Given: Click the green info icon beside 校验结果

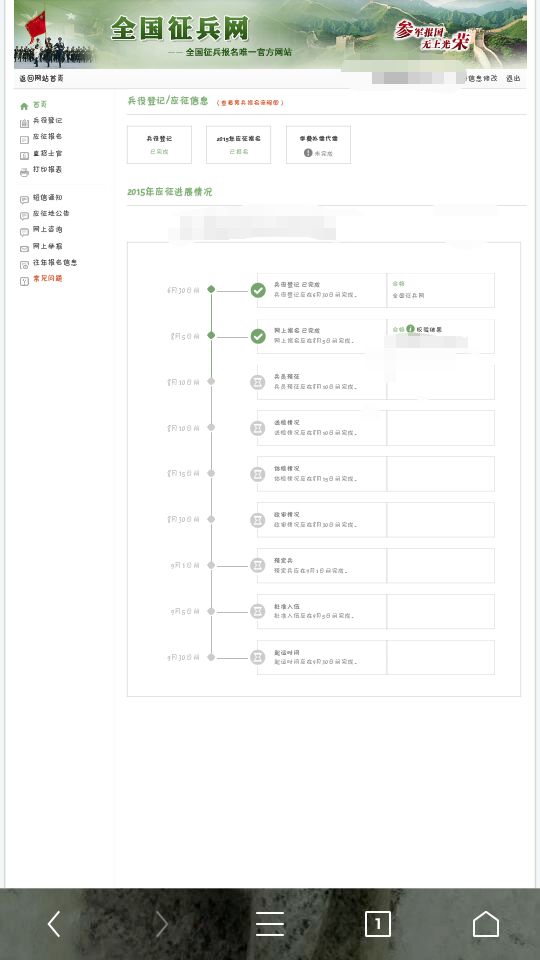Looking at the screenshot, I should pyautogui.click(x=410, y=329).
